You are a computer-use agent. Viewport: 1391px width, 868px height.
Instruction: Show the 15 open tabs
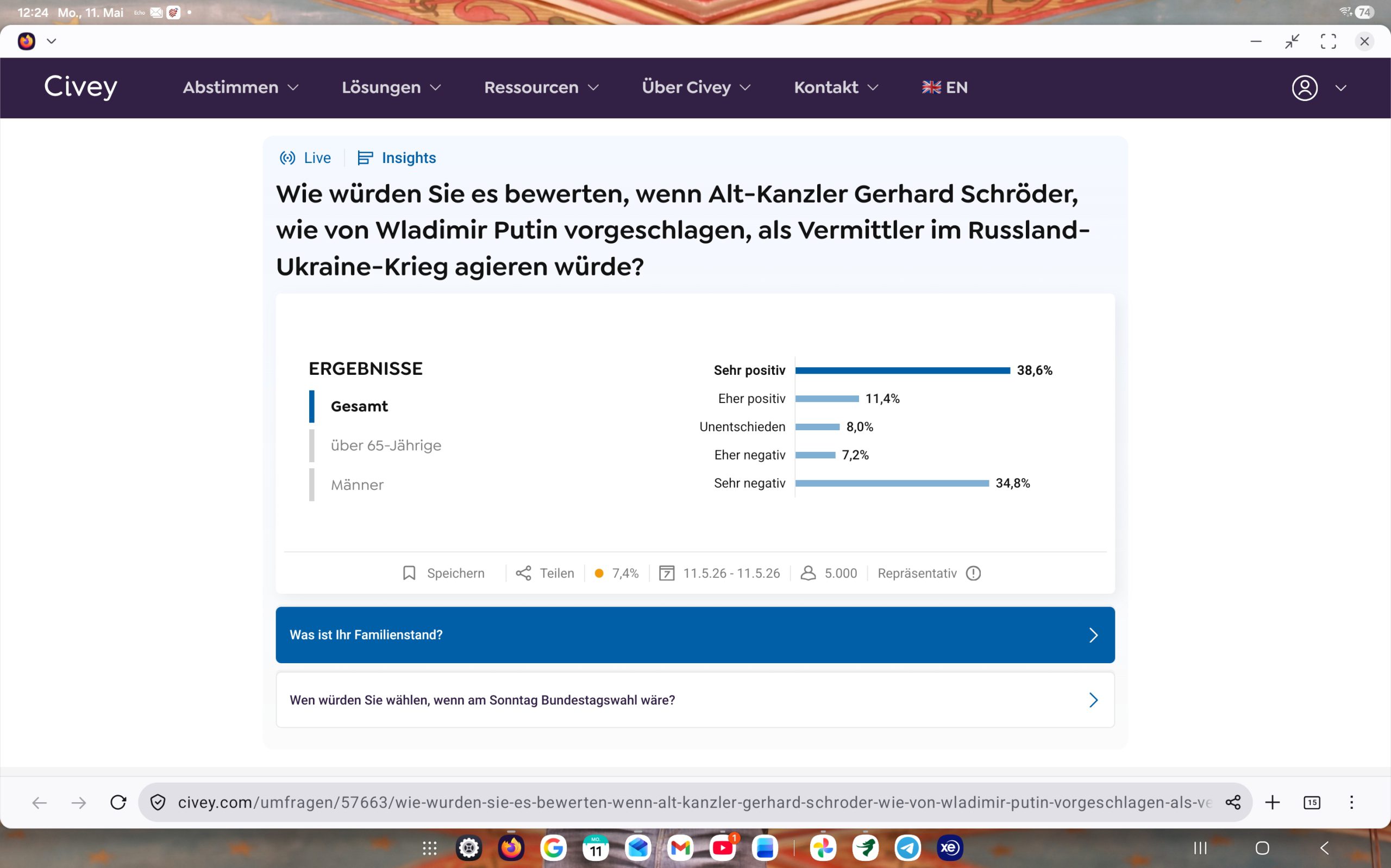tap(1312, 803)
